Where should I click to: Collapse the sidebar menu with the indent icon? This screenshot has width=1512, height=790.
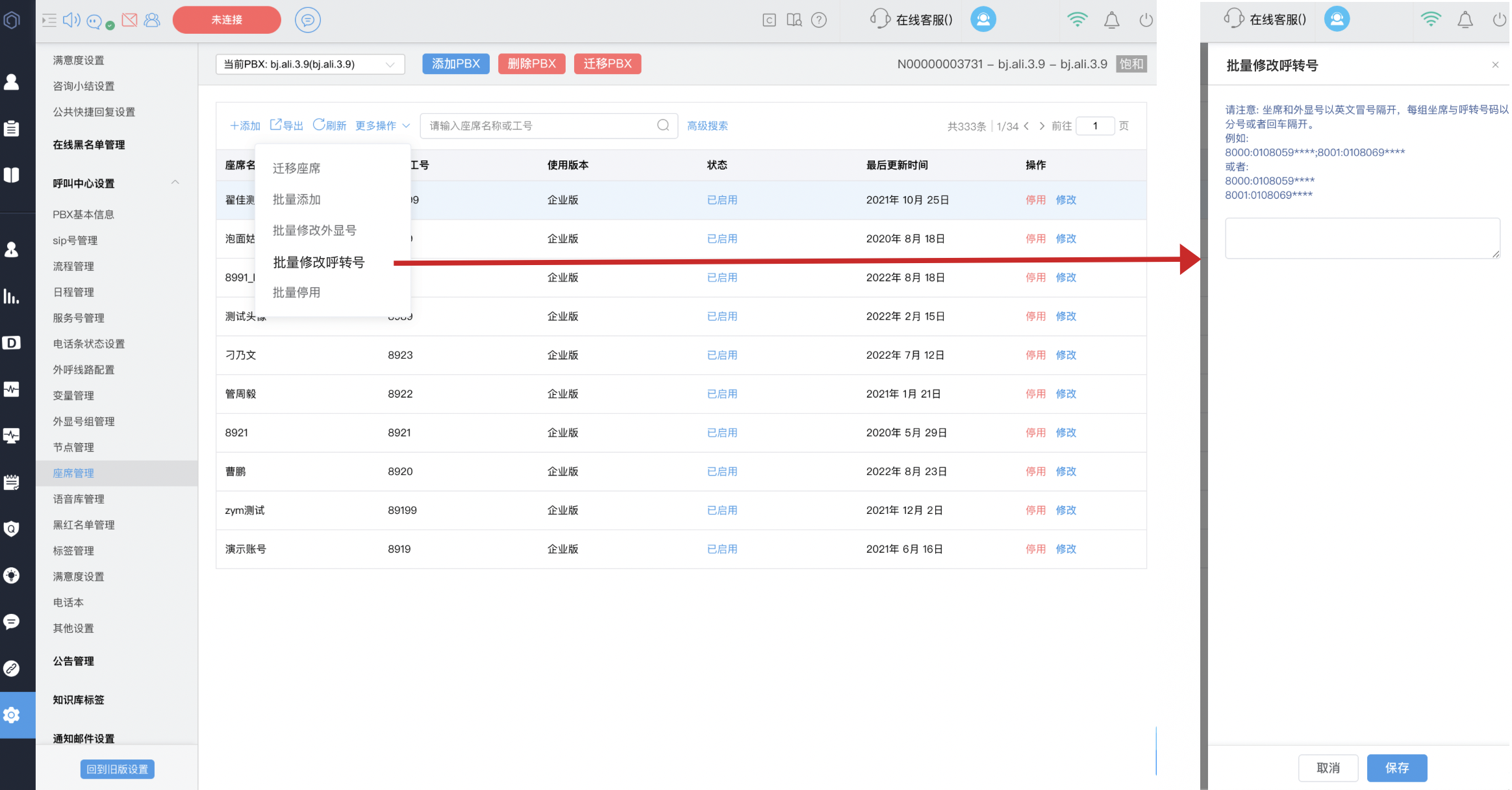(x=49, y=20)
